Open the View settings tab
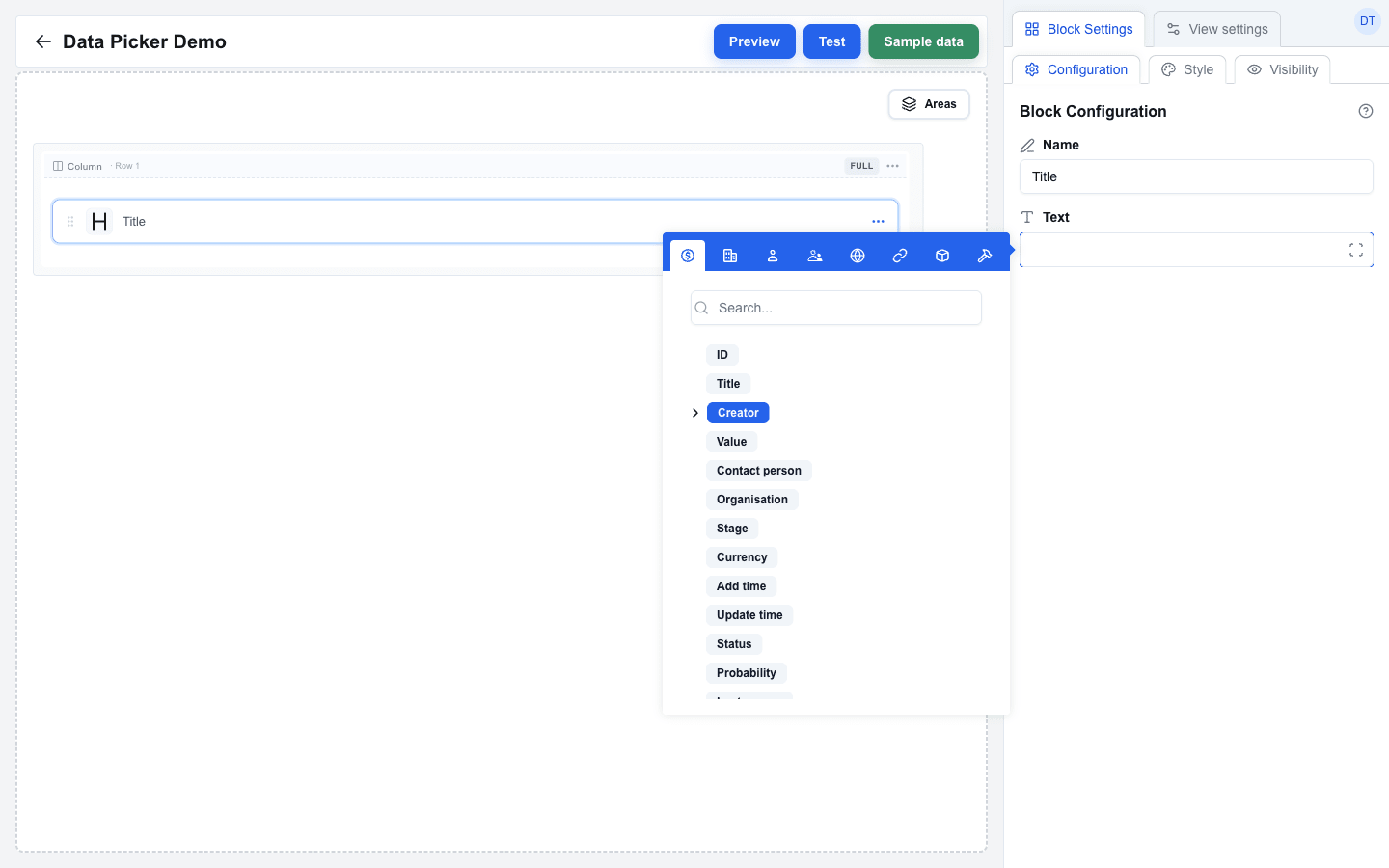The height and width of the screenshot is (868, 1389). pyautogui.click(x=1217, y=29)
